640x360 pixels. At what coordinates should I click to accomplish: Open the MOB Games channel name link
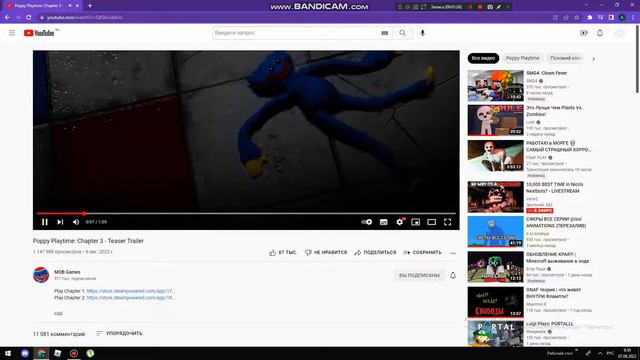(x=67, y=272)
